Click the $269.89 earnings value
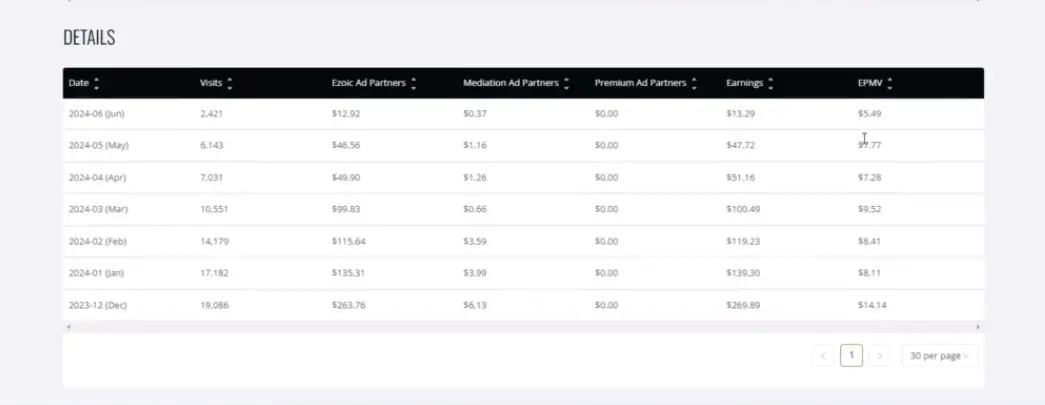This screenshot has width=1045, height=405. coord(743,305)
